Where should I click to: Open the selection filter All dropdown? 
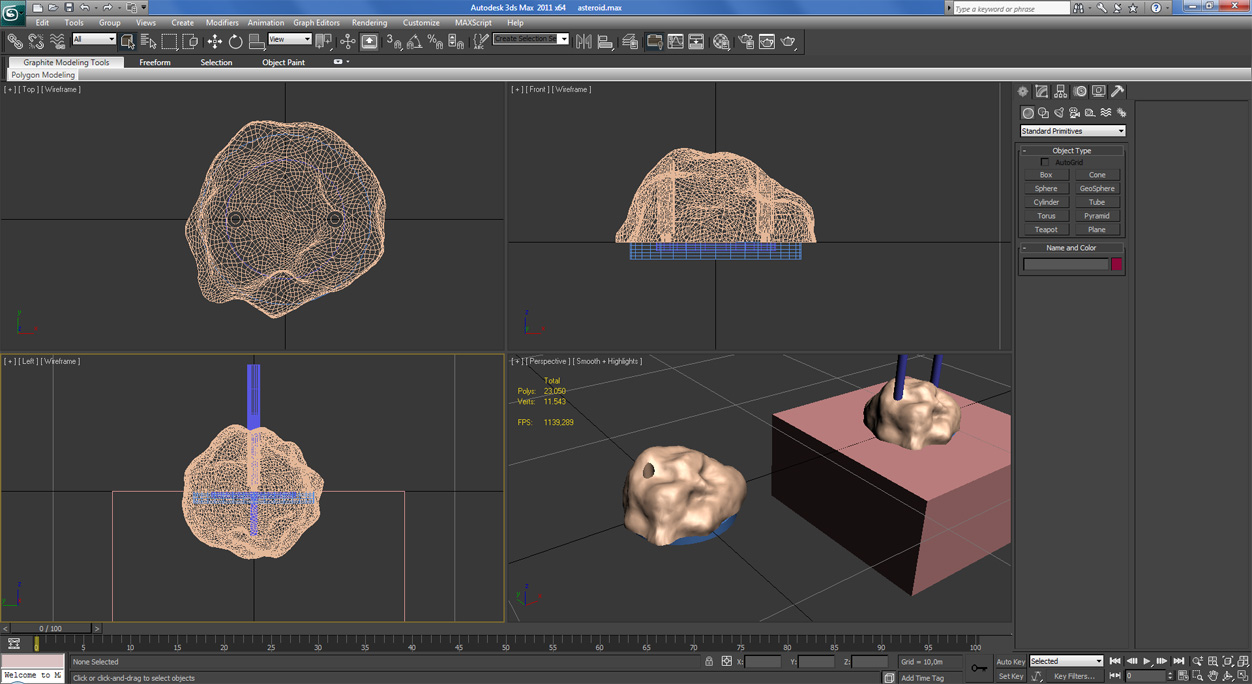[x=94, y=40]
